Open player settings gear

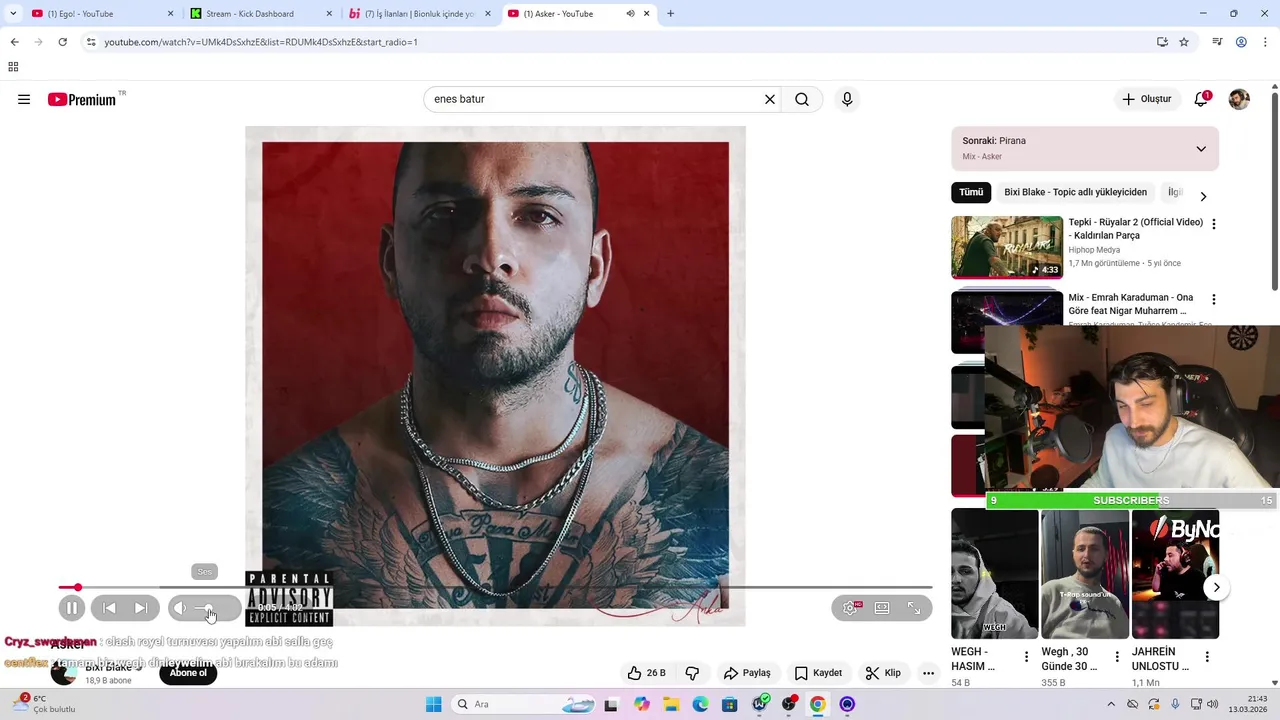tap(850, 608)
